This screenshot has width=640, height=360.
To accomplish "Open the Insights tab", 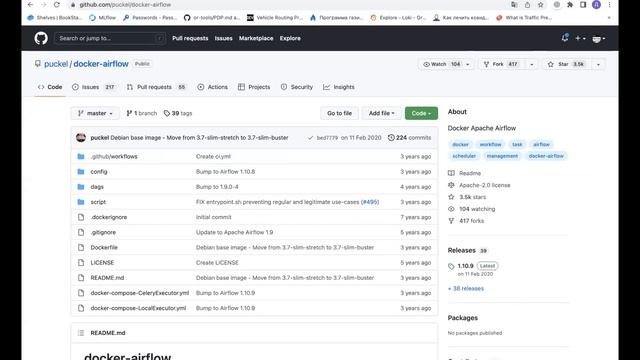I will coord(339,87).
